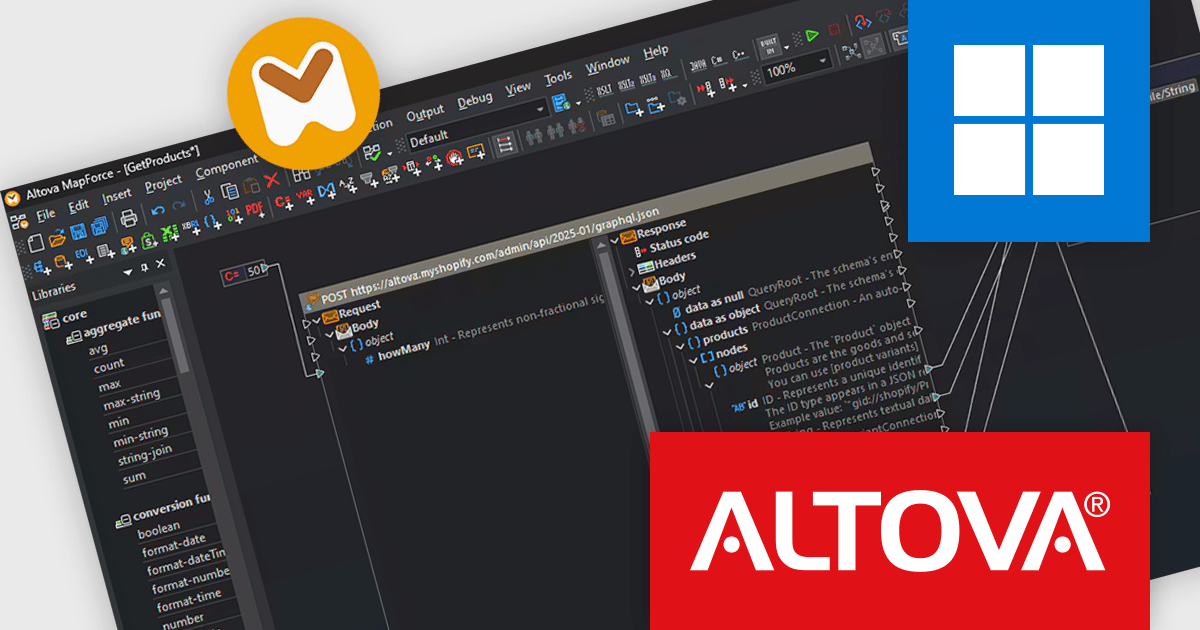Open the Debug menu
This screenshot has width=1200, height=630.
[475, 100]
